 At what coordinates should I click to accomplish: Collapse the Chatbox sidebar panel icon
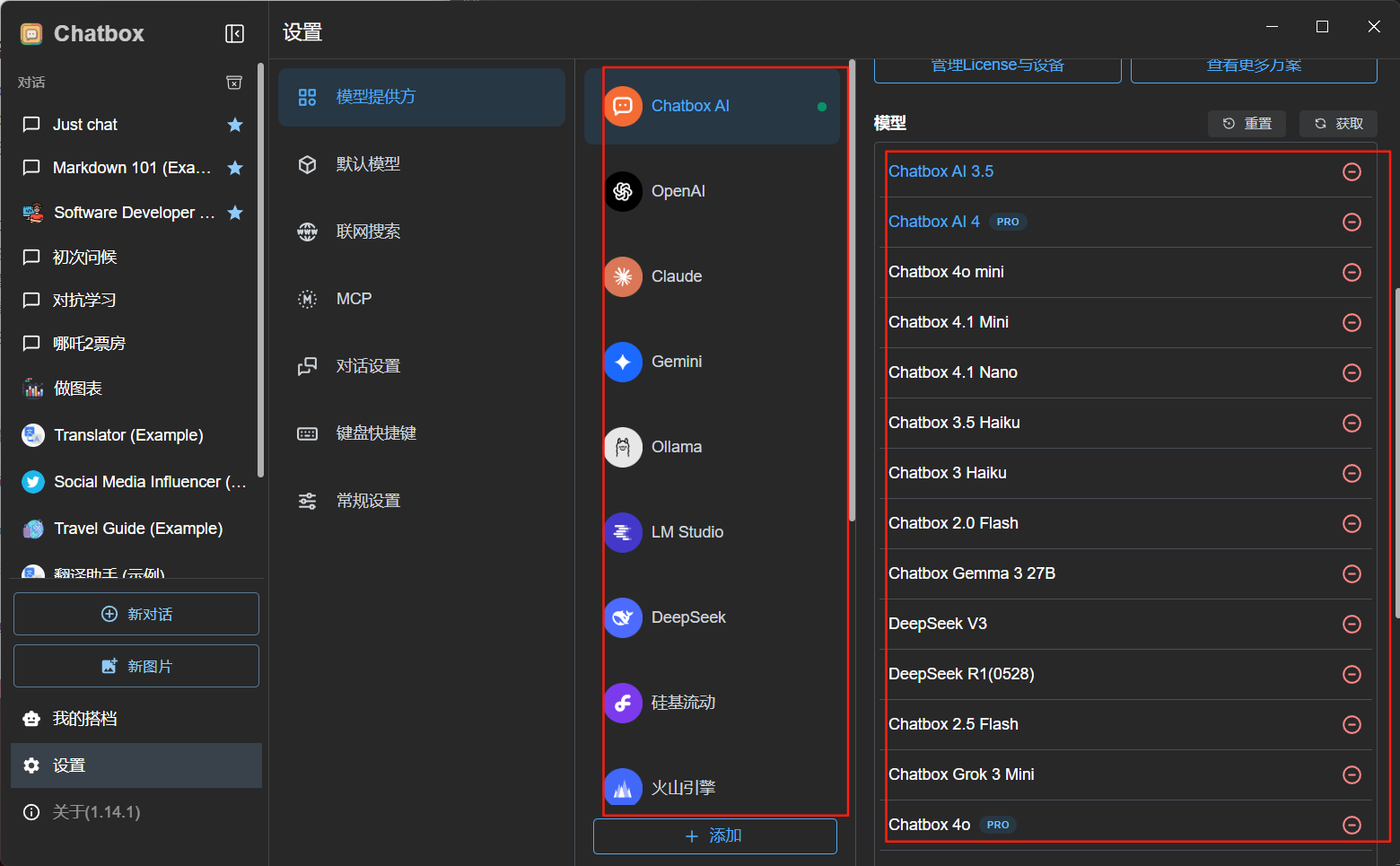pos(234,34)
